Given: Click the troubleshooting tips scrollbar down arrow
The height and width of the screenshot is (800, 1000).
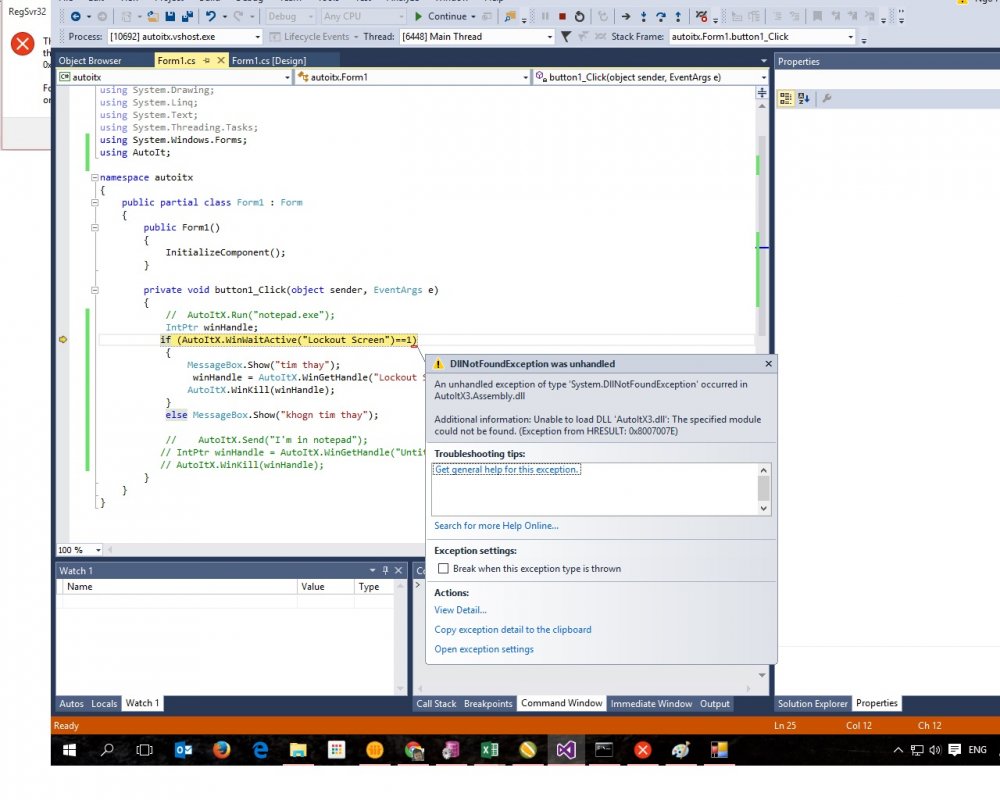Looking at the screenshot, I should pos(763,508).
